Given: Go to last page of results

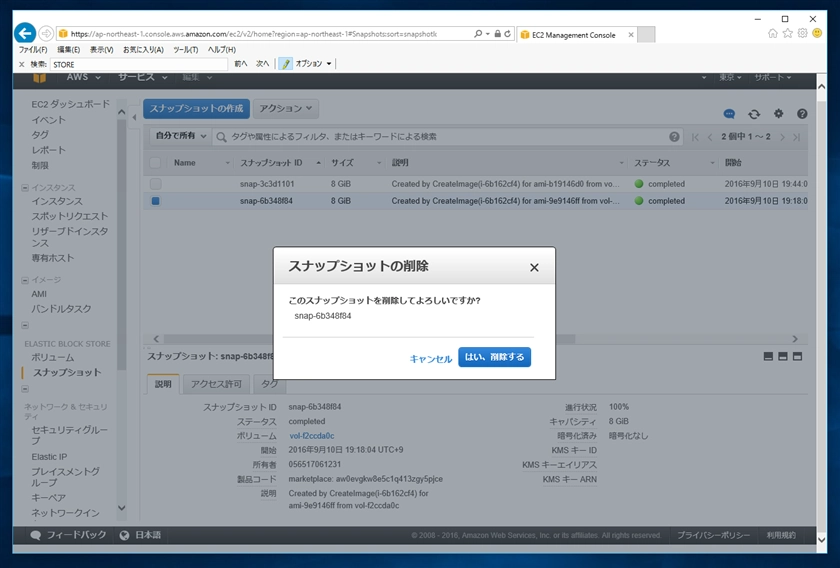Looking at the screenshot, I should pos(797,137).
